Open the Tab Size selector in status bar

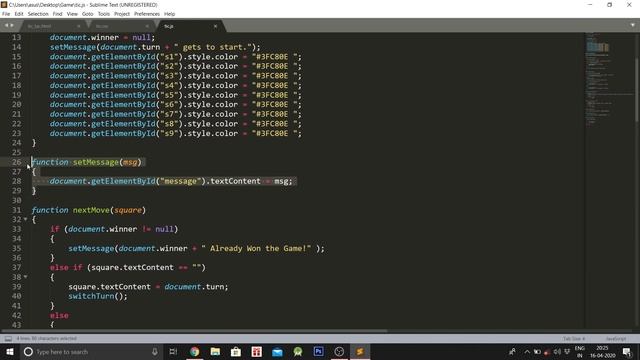(x=574, y=339)
